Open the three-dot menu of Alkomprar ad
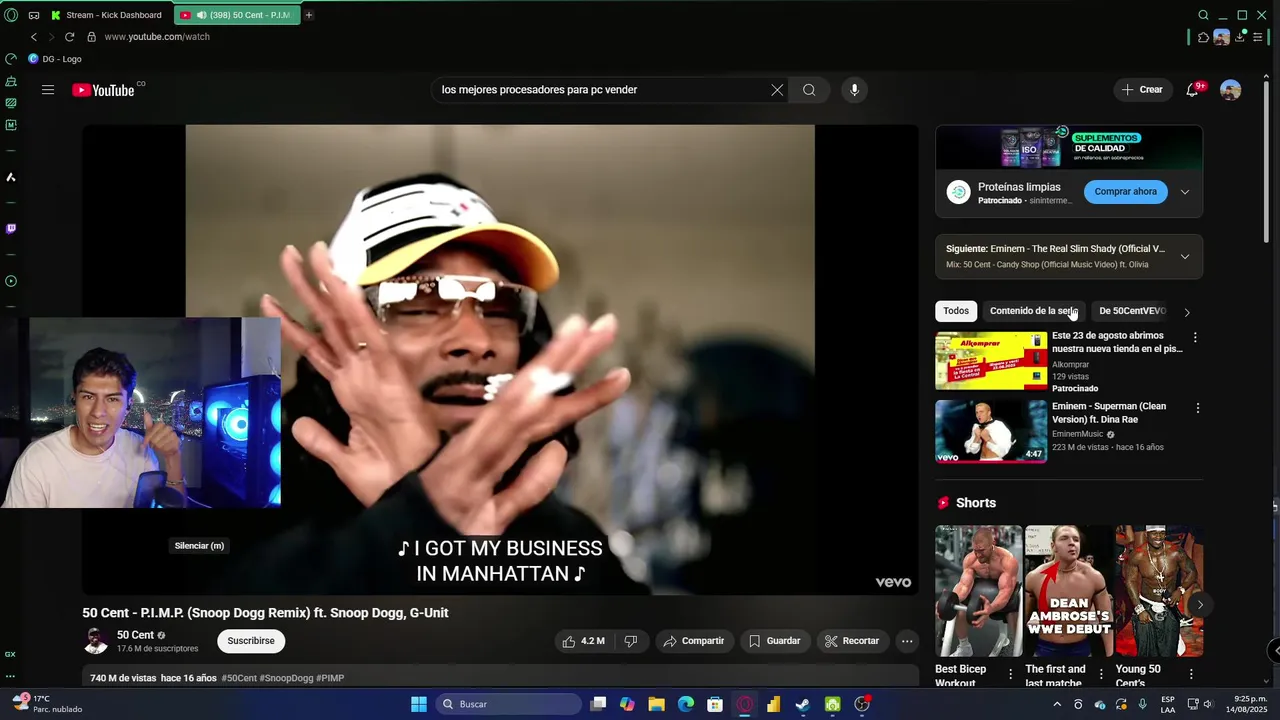Screen dimensions: 1280x720 [1195, 338]
